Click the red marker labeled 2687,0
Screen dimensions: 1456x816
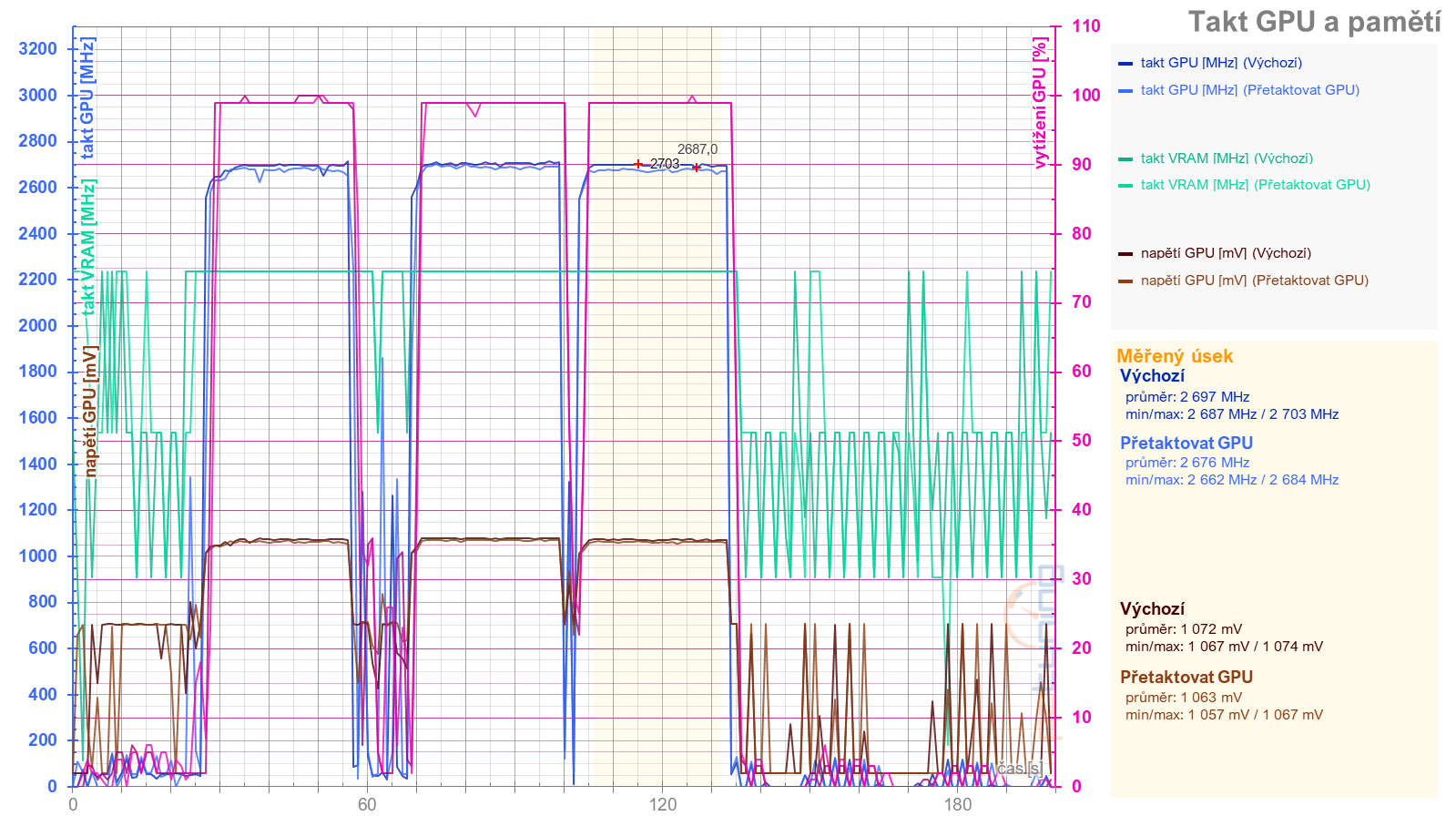pyautogui.click(x=697, y=168)
